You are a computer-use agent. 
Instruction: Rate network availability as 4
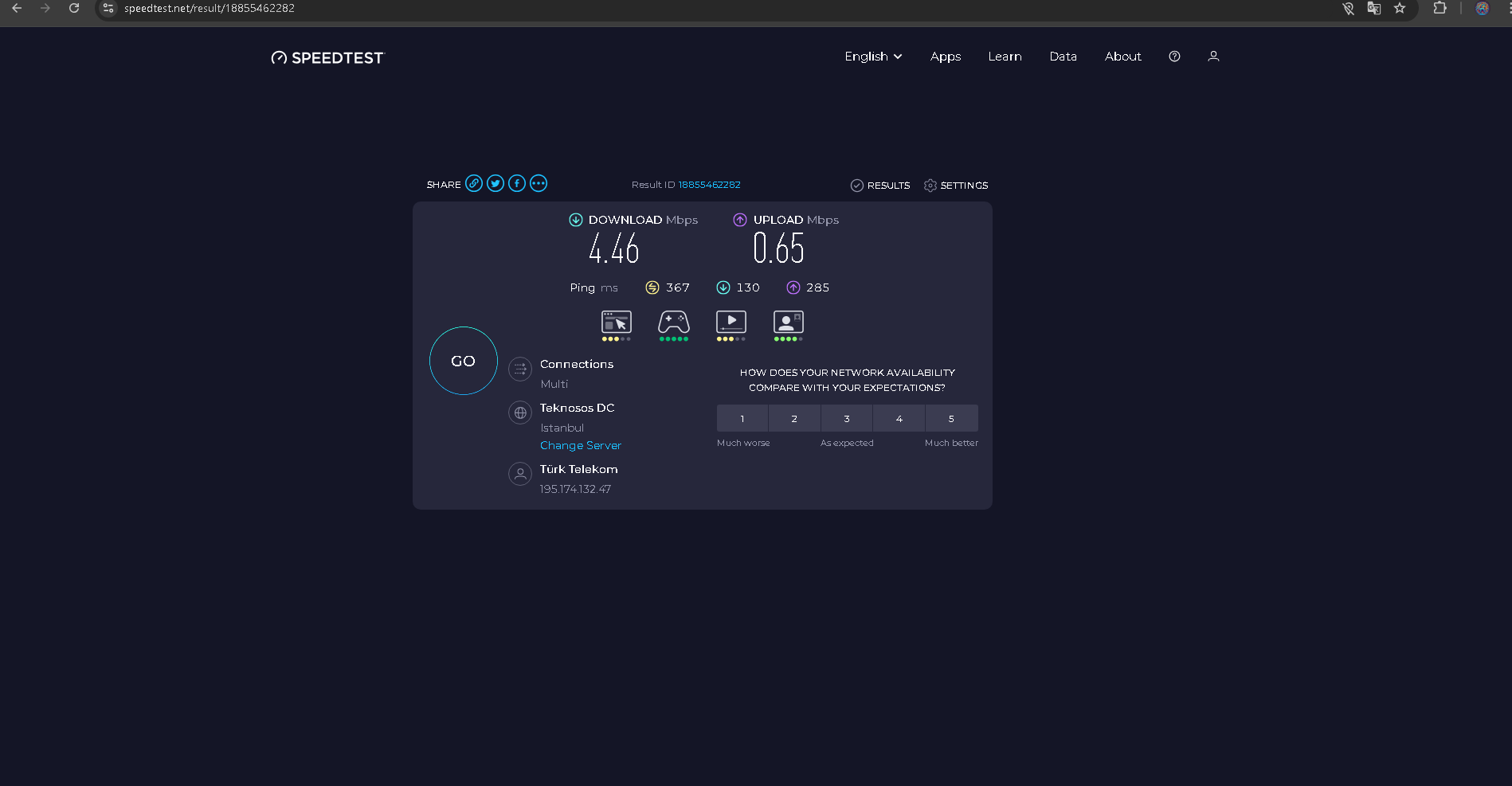click(x=899, y=418)
